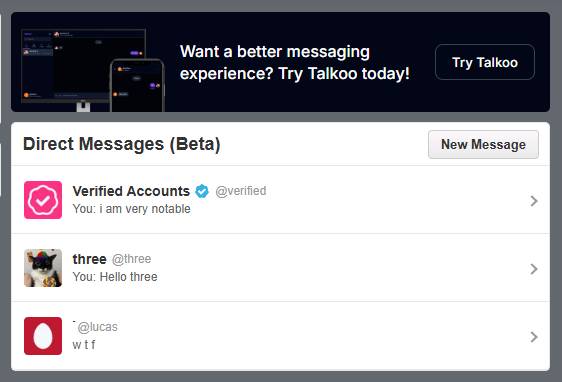This screenshot has width=562, height=382.
Task: Expand the lucas conversation chevron
Action: (x=534, y=337)
